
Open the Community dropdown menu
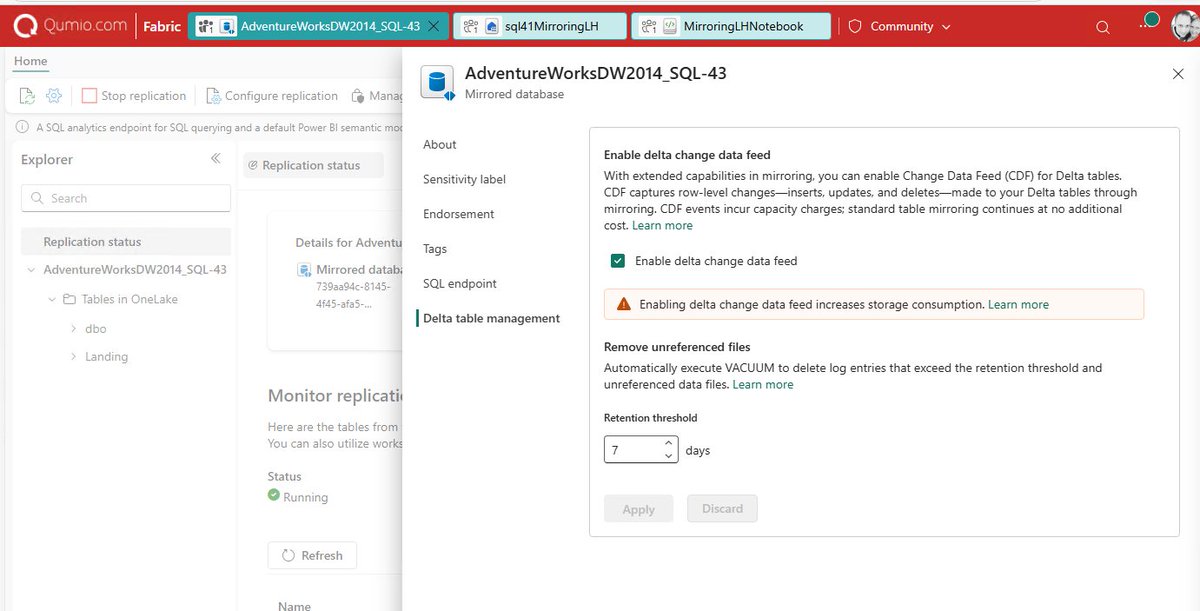[x=946, y=27]
